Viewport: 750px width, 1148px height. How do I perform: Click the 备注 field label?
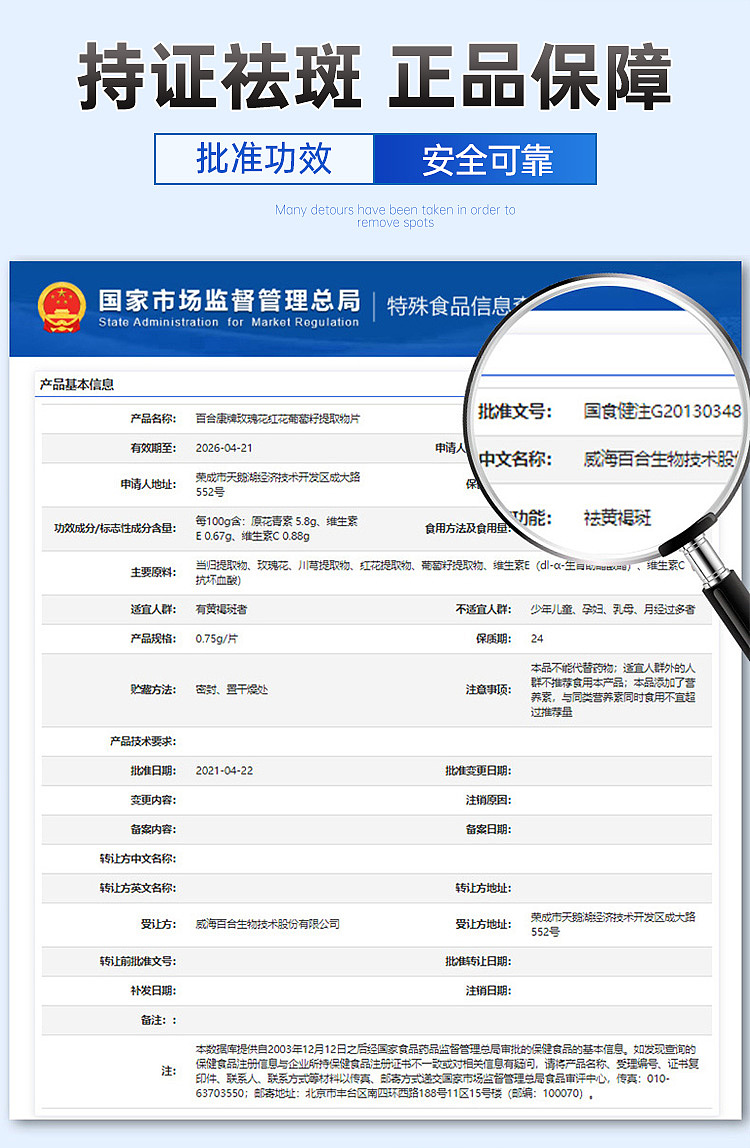[158, 1020]
